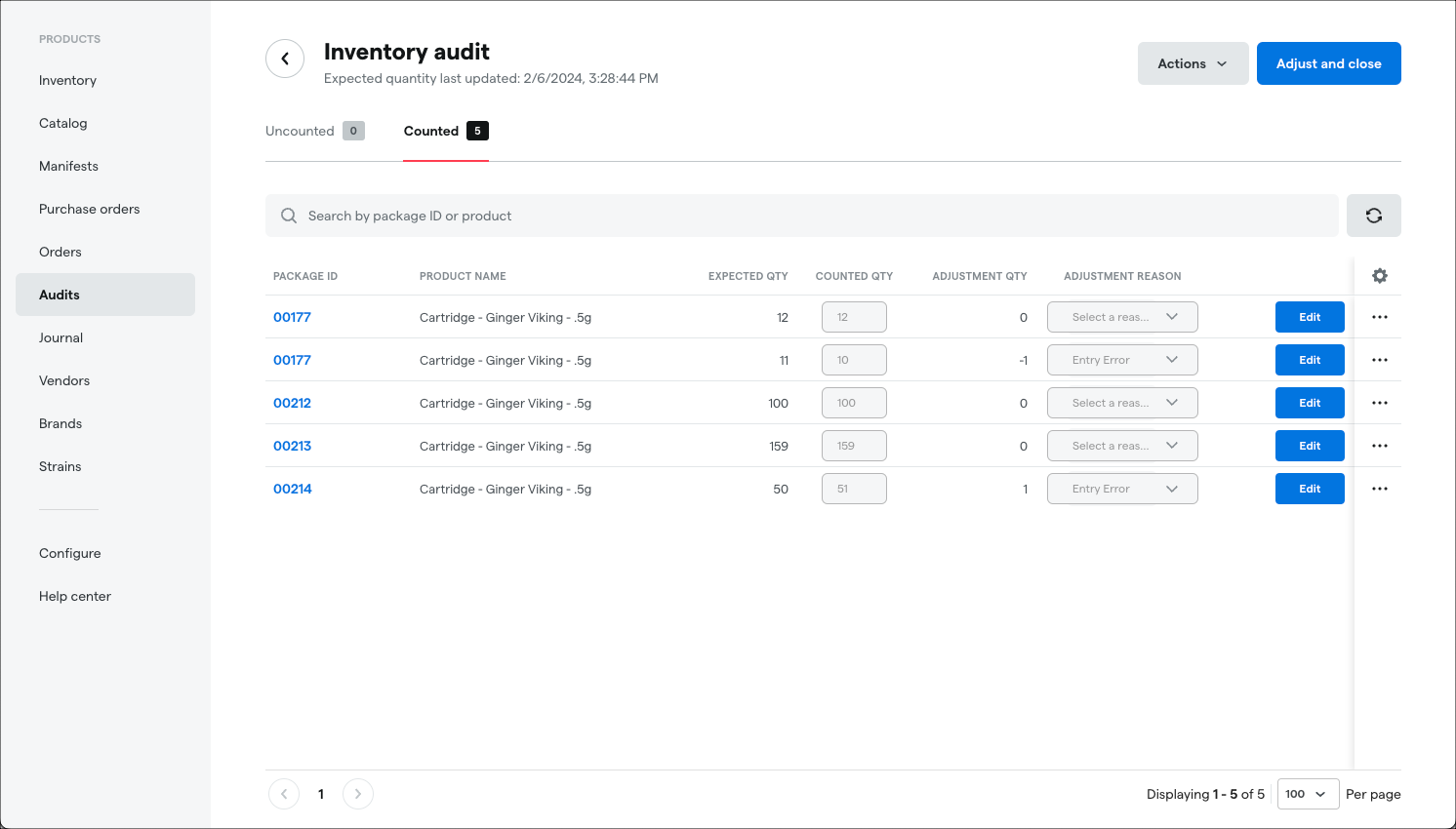
Task: Click Edit for package 00213
Action: [x=1310, y=446]
